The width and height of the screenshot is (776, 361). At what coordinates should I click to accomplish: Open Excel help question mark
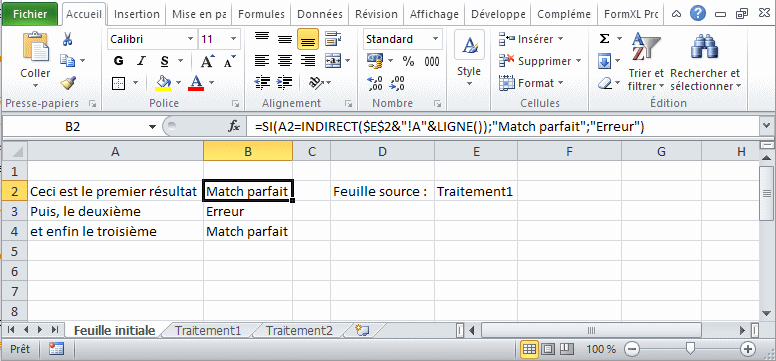tap(697, 14)
